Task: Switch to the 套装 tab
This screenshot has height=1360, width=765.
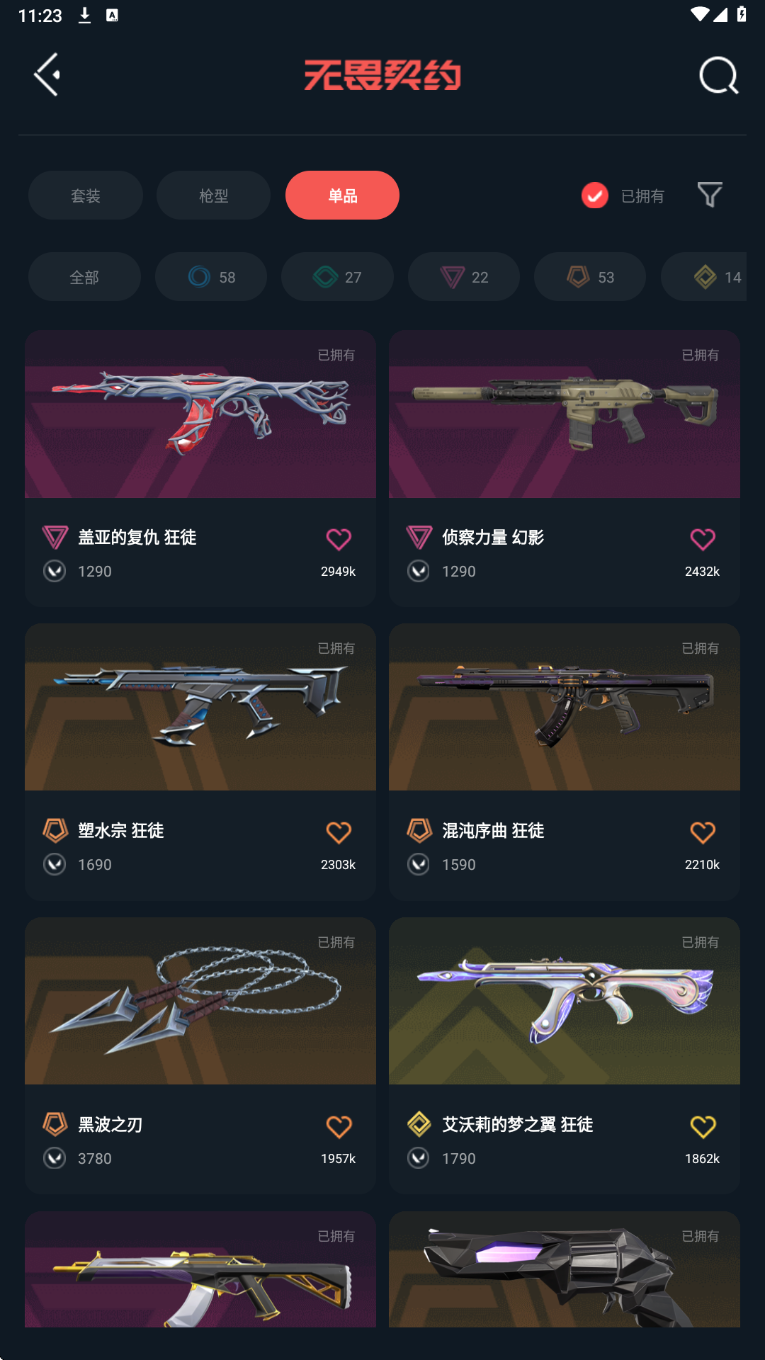Action: click(85, 195)
